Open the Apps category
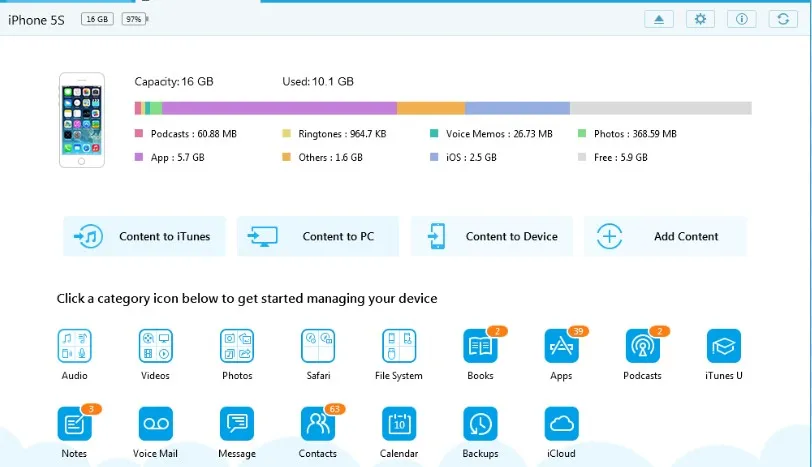Screen dimensions: 812x467 click(x=561, y=346)
